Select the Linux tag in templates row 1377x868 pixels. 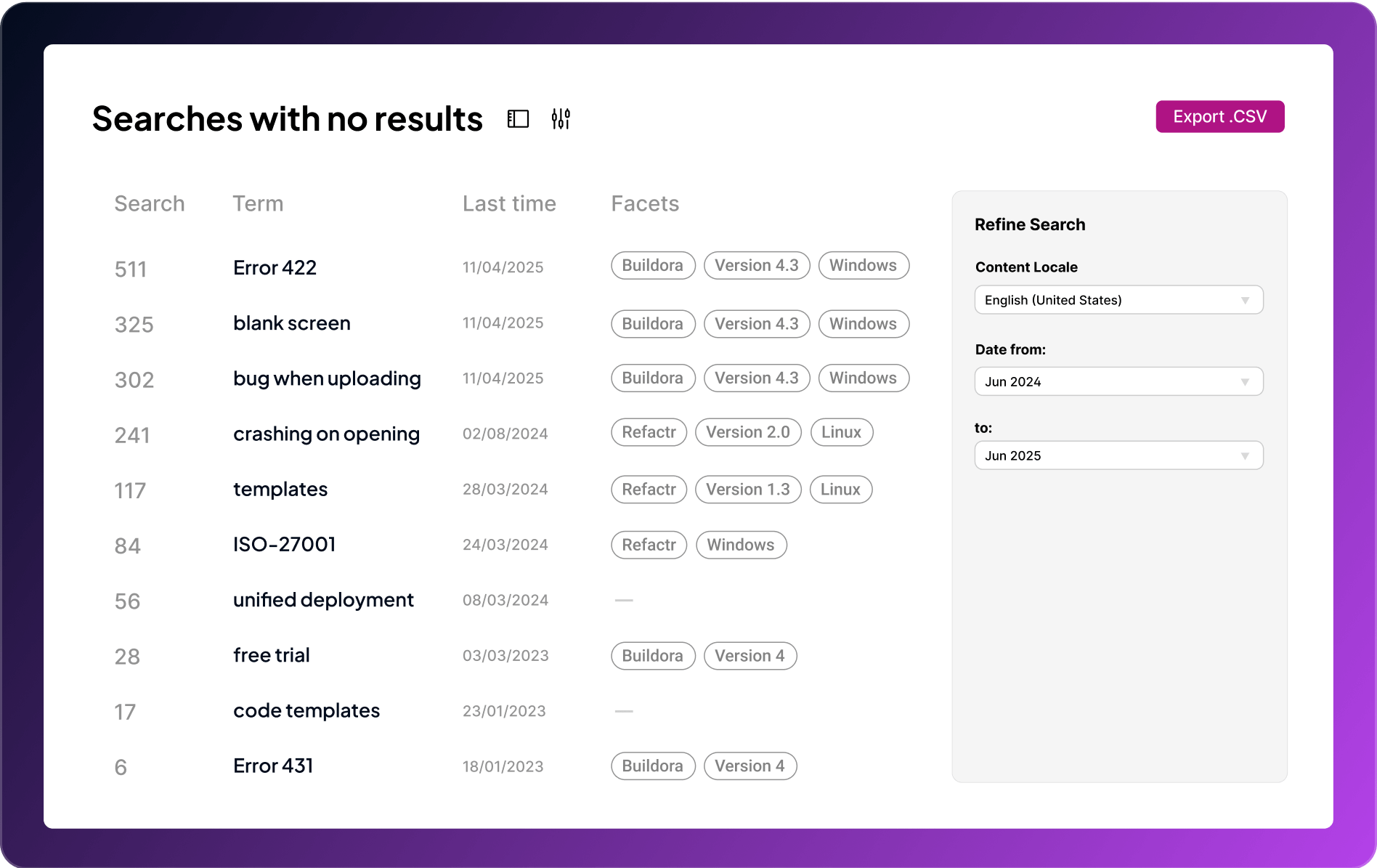pos(840,490)
